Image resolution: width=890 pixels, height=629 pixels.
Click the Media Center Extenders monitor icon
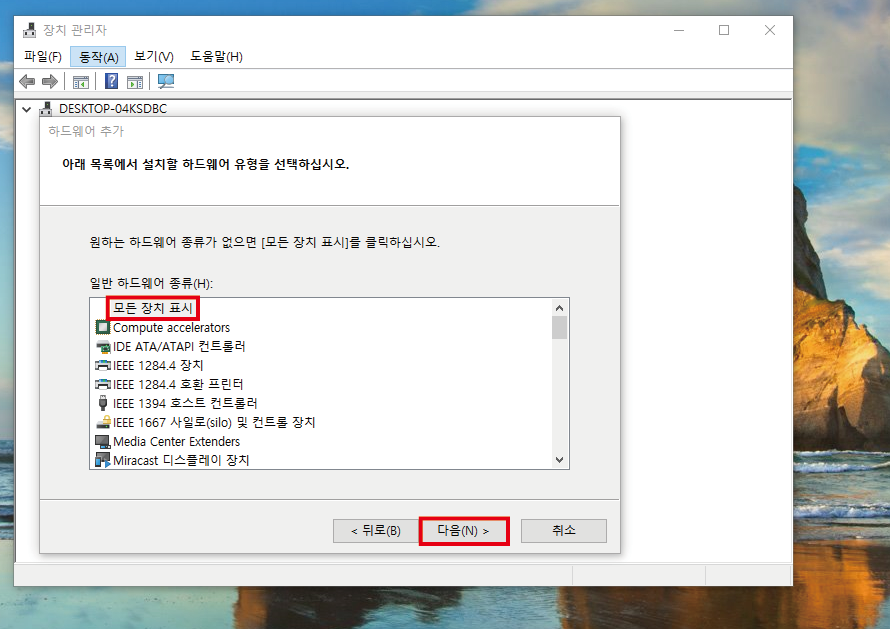(103, 441)
